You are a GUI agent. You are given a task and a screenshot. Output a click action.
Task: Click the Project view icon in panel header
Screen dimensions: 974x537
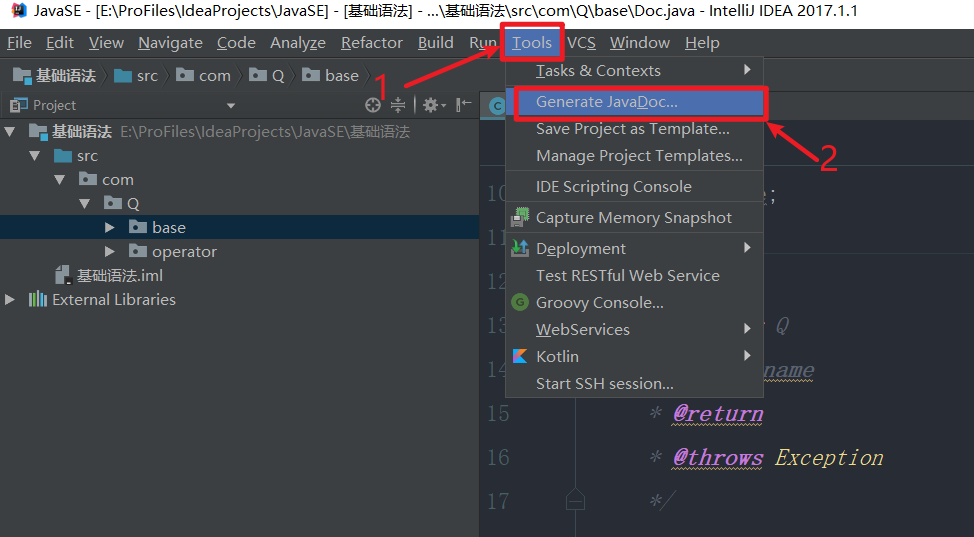click(x=19, y=105)
